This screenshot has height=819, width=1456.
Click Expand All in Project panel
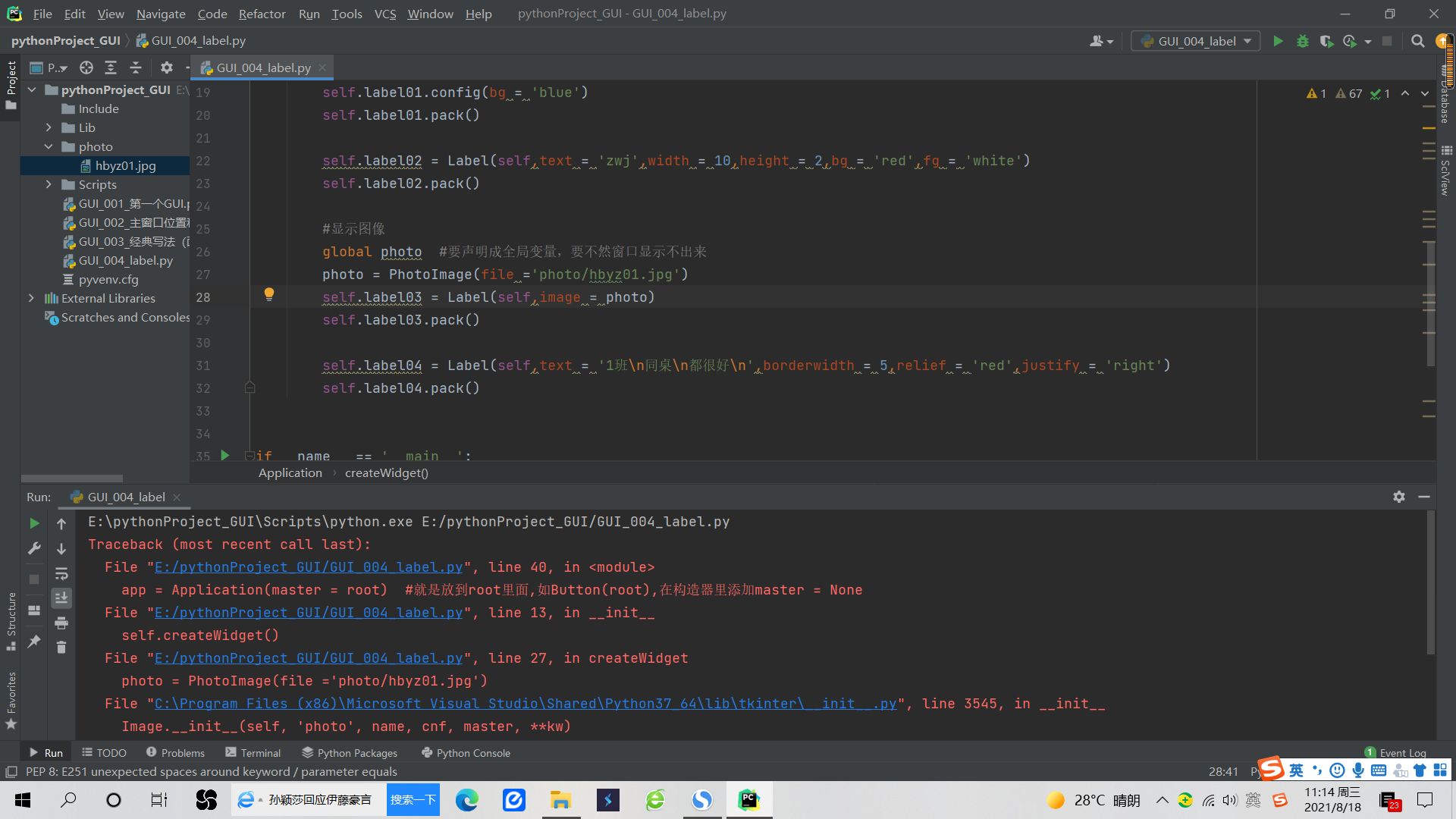tap(111, 67)
